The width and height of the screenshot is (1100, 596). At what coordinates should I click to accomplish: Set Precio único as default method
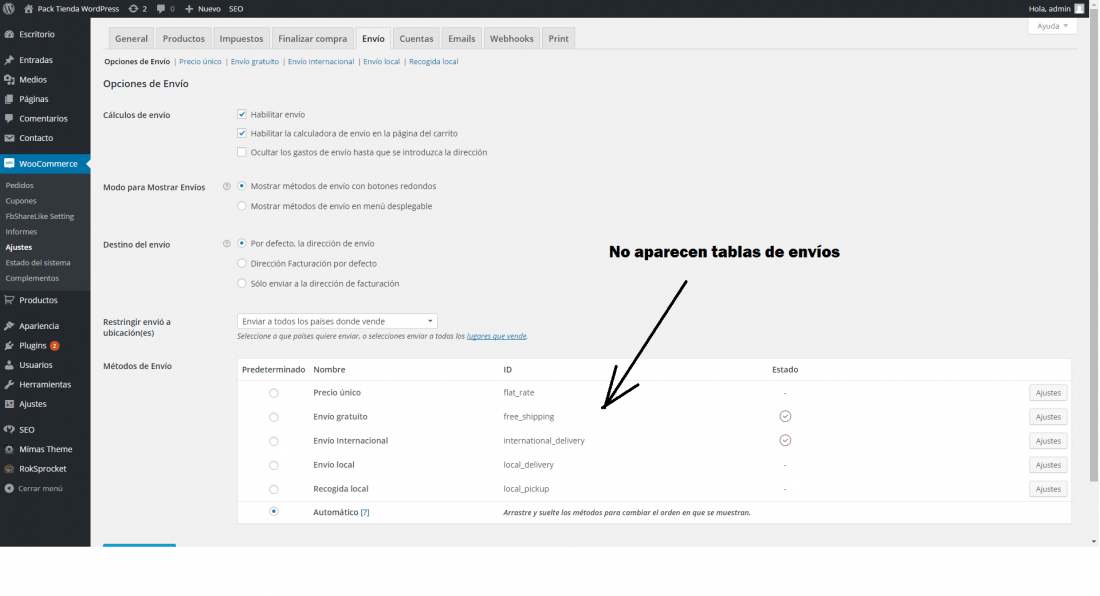point(274,393)
